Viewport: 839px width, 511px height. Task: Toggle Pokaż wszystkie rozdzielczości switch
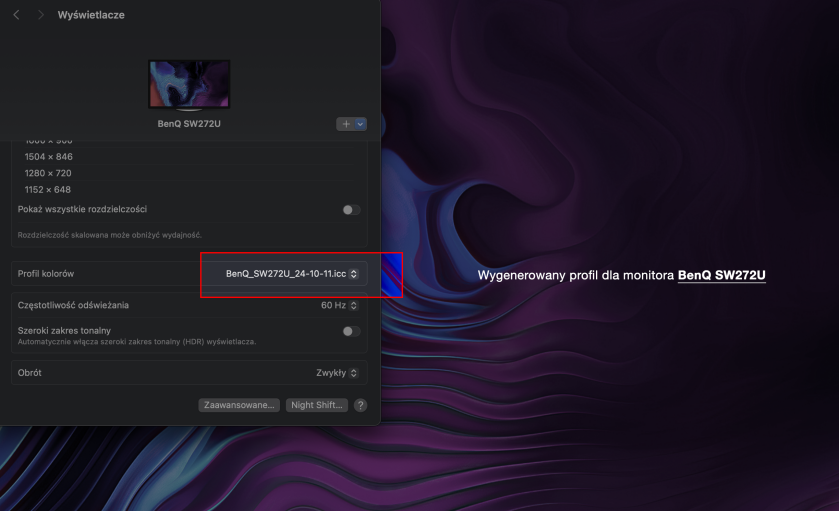click(x=351, y=210)
